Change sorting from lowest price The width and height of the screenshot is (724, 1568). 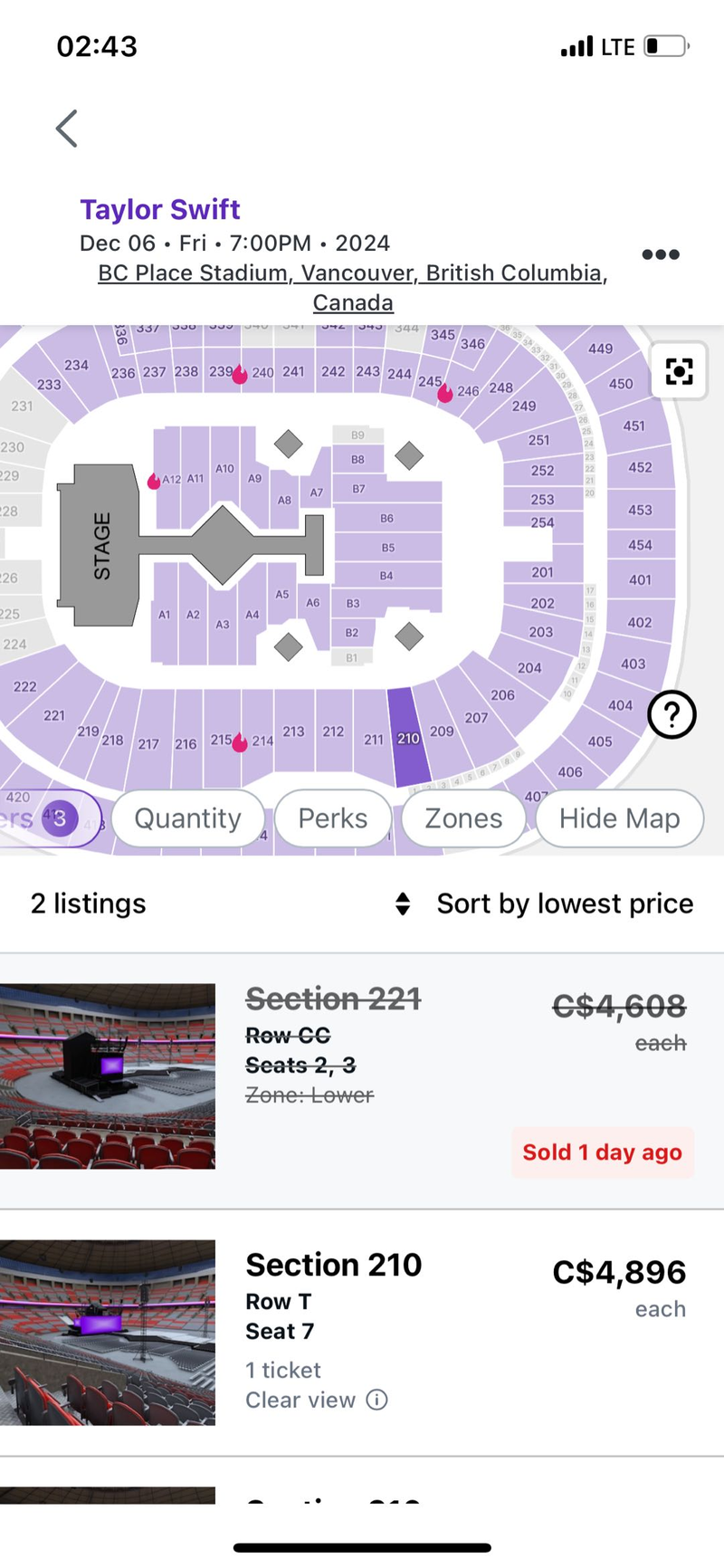click(x=544, y=904)
